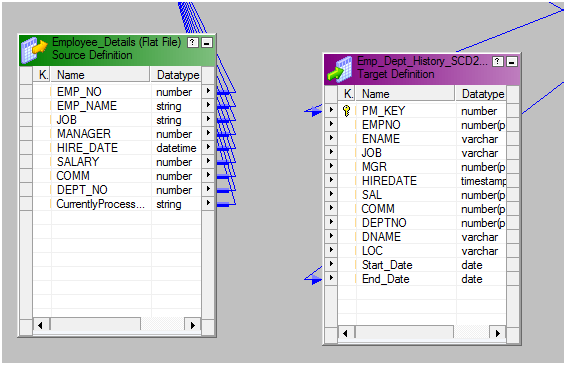Click the SALARY output port arrow
The image size is (566, 365).
(x=208, y=161)
